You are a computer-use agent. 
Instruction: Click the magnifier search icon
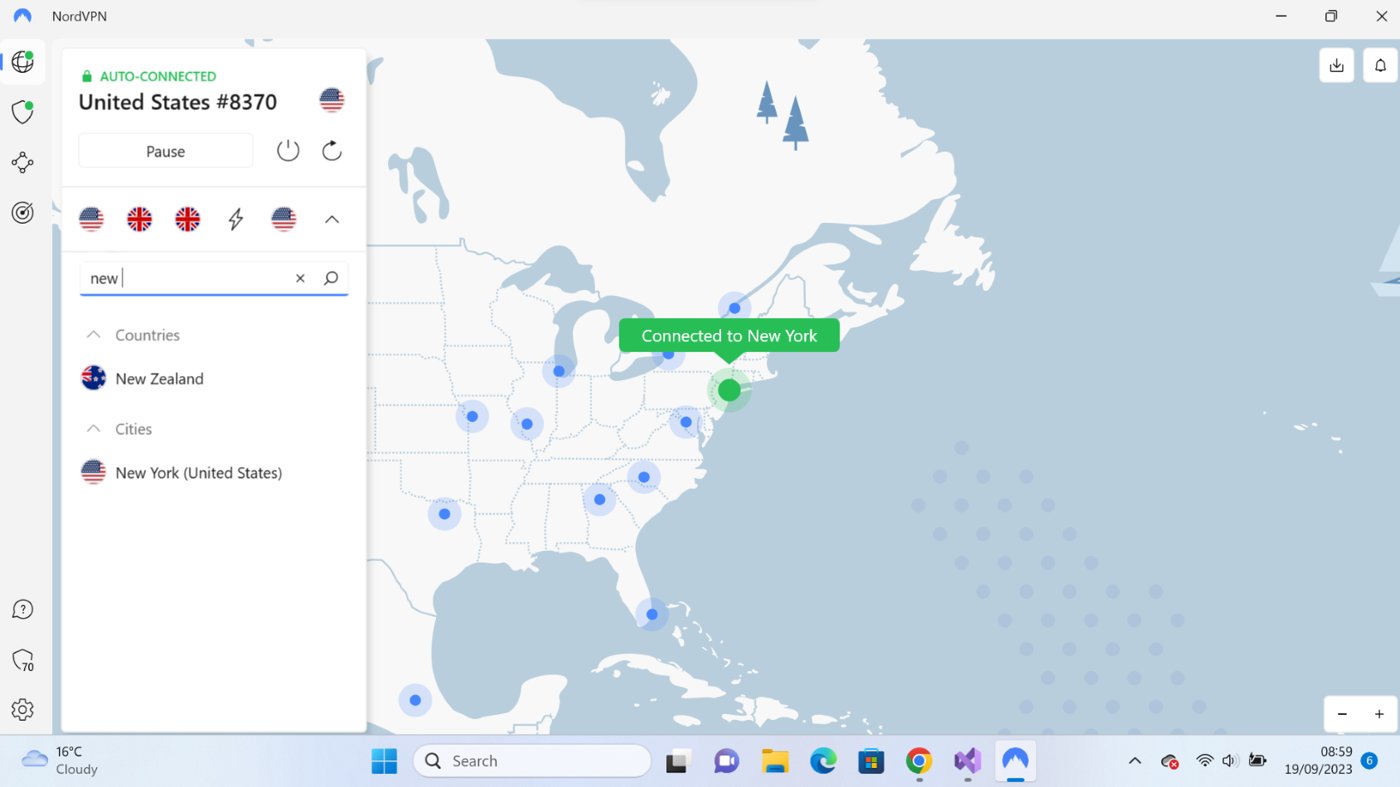[331, 279]
